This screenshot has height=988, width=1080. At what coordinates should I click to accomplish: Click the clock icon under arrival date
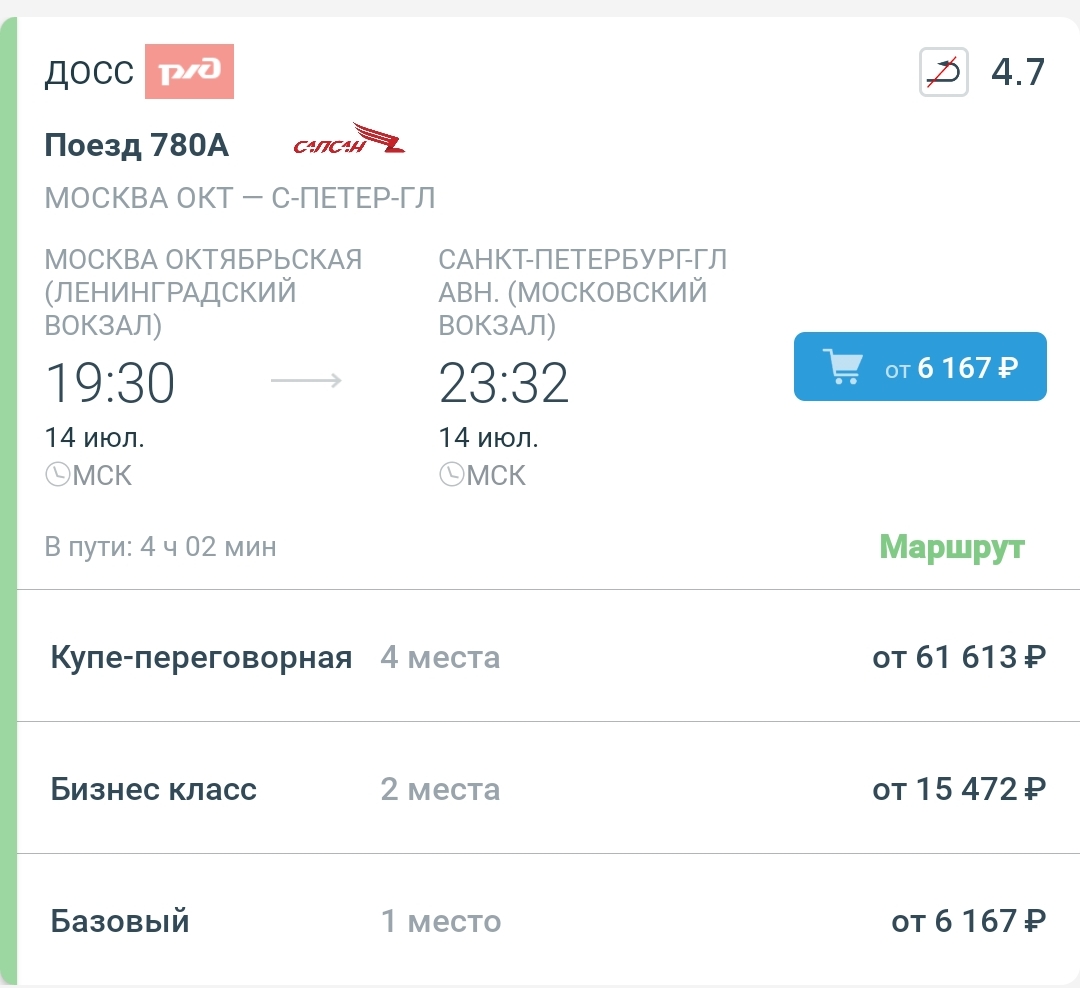coord(451,474)
